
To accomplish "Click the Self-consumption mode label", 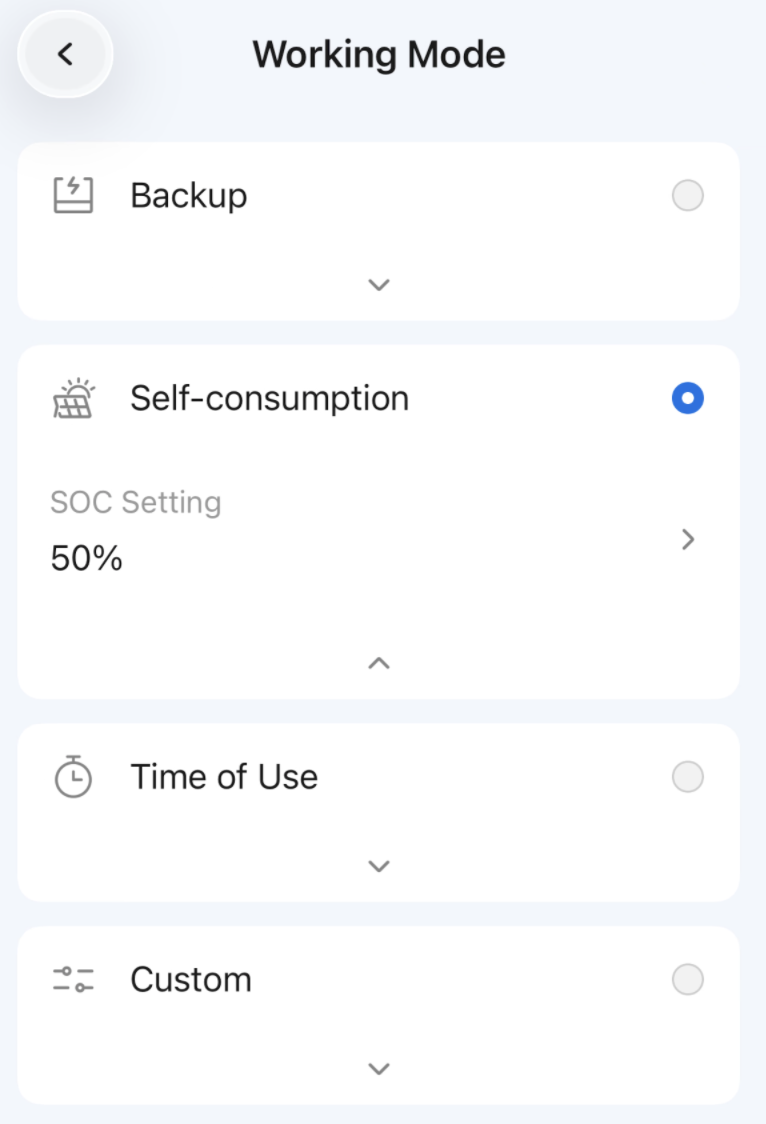I will pos(269,398).
